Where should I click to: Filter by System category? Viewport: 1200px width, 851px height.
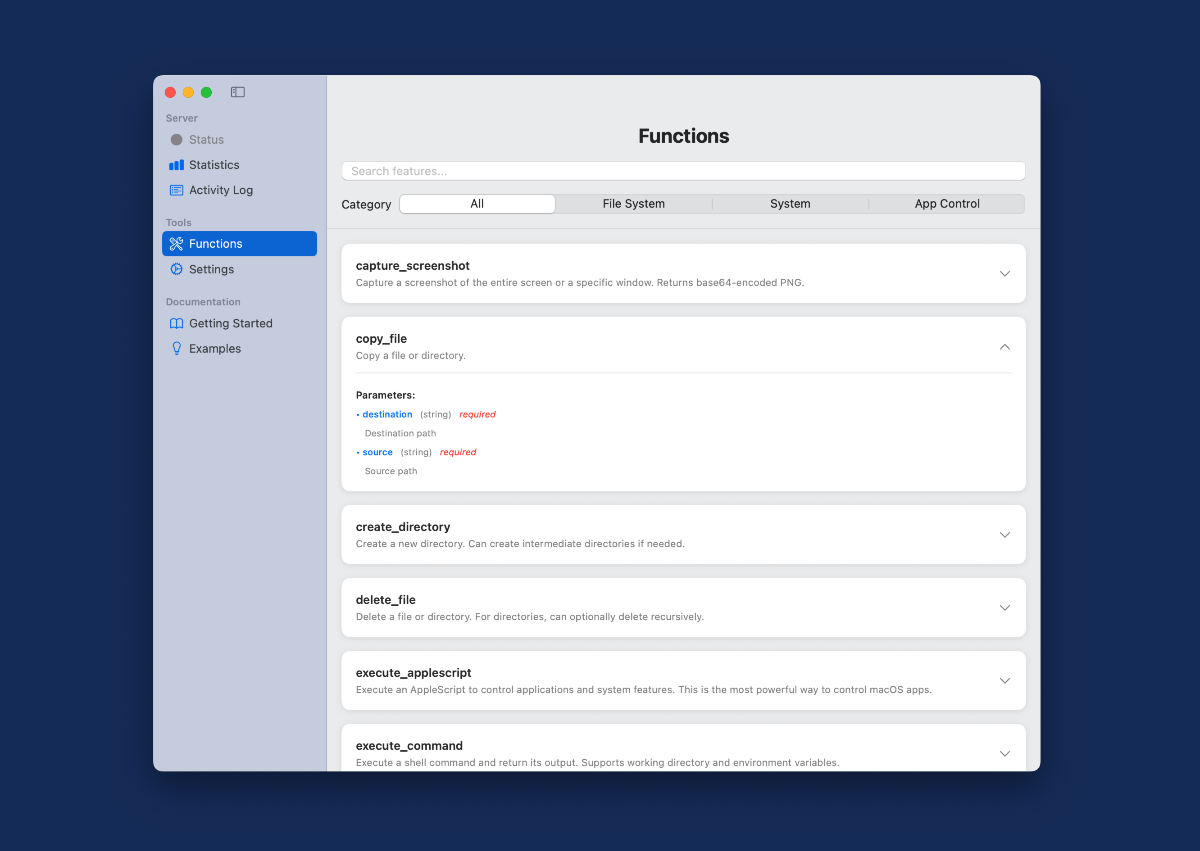coord(790,204)
